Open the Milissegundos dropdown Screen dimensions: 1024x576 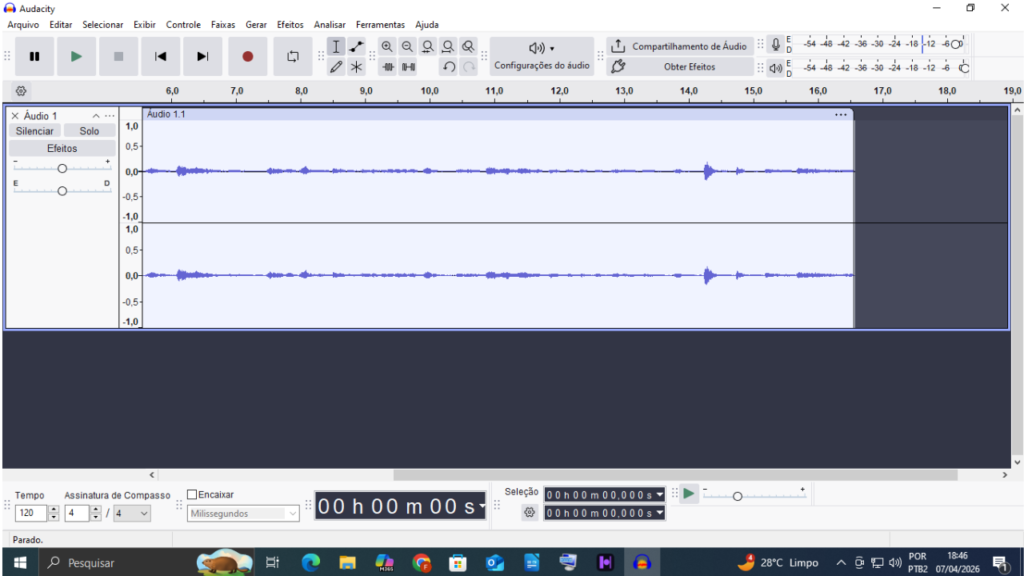coord(242,513)
